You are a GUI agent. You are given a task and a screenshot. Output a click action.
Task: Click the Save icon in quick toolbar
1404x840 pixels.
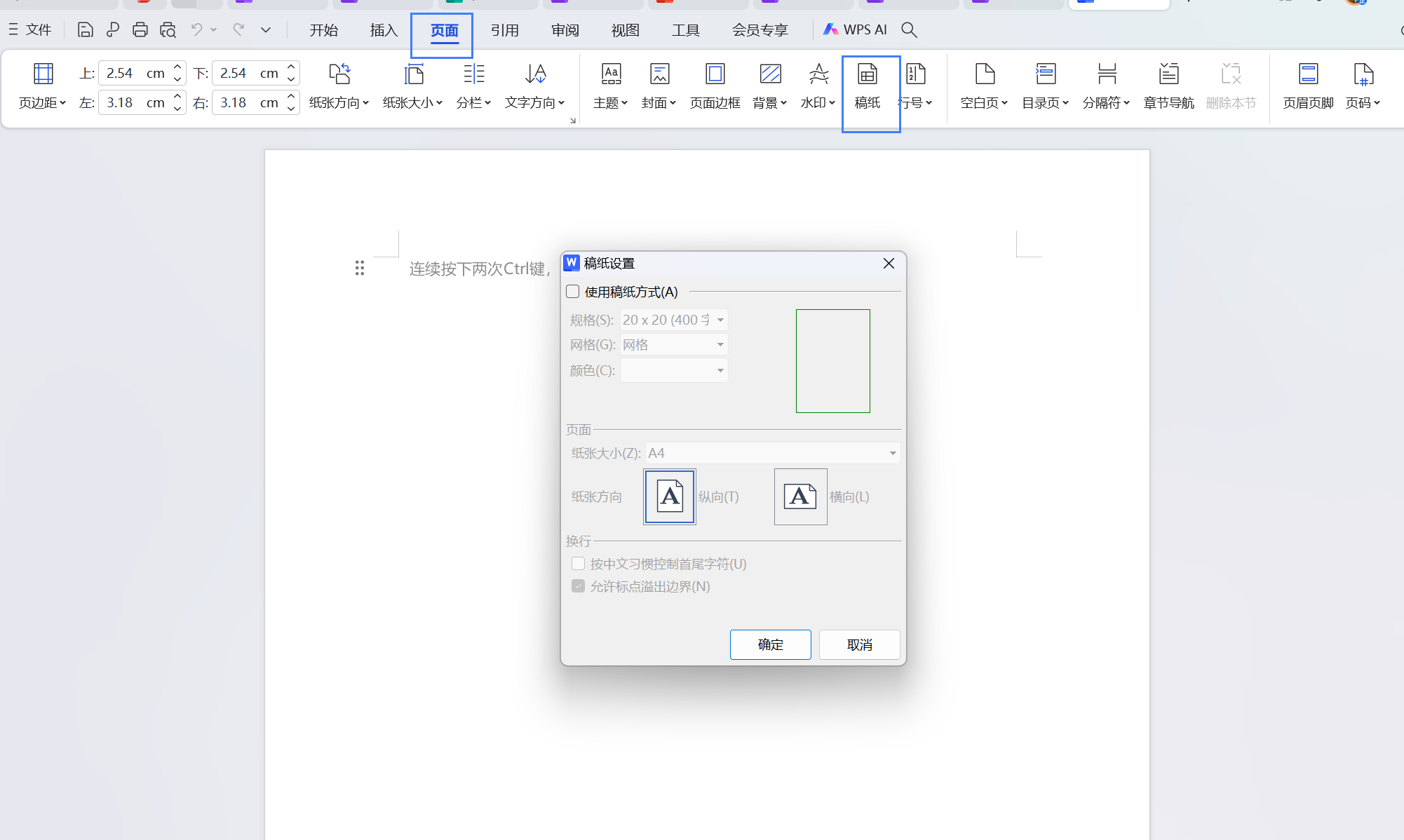click(85, 29)
